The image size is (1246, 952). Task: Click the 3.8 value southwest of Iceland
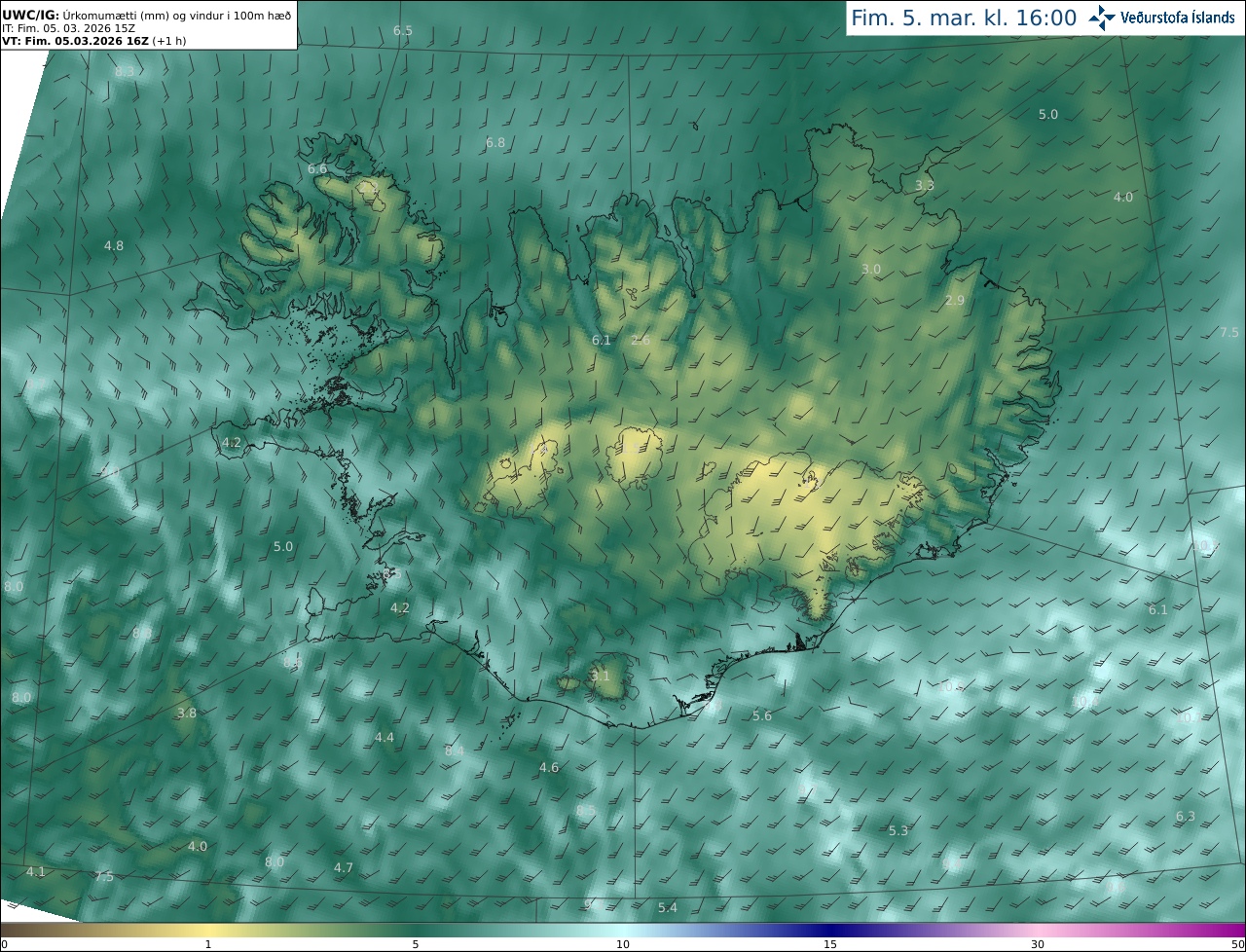tap(187, 714)
